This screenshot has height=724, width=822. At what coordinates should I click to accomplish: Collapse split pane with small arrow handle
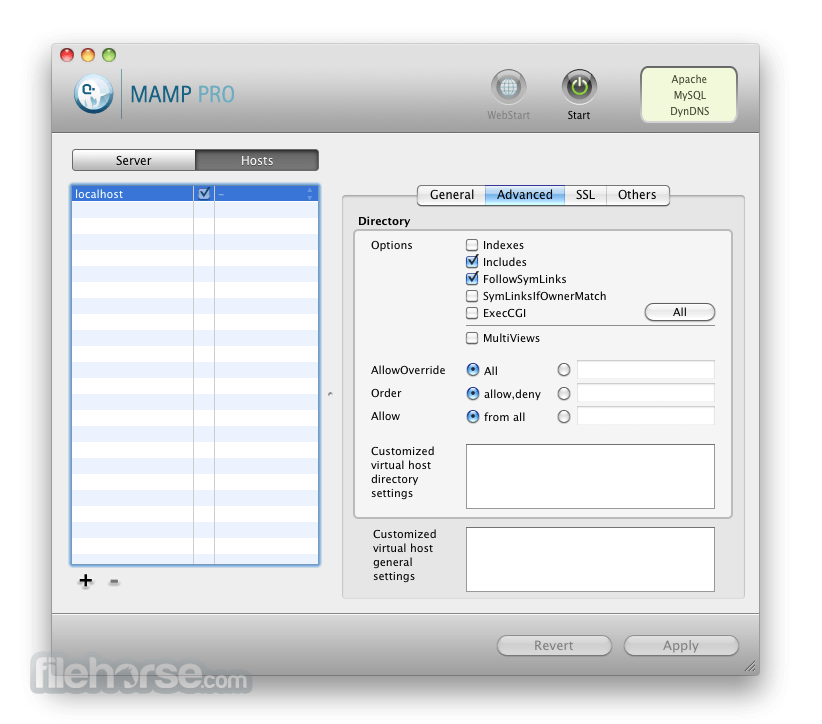330,393
